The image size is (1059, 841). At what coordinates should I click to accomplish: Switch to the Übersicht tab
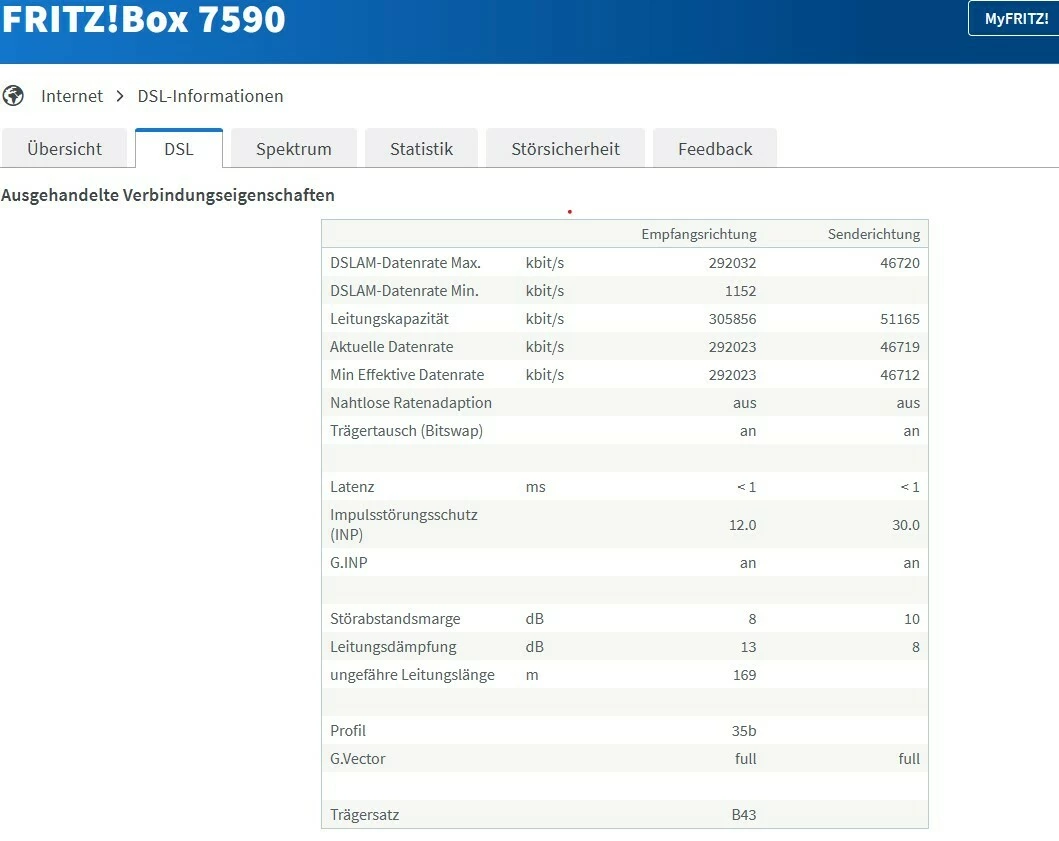point(64,149)
